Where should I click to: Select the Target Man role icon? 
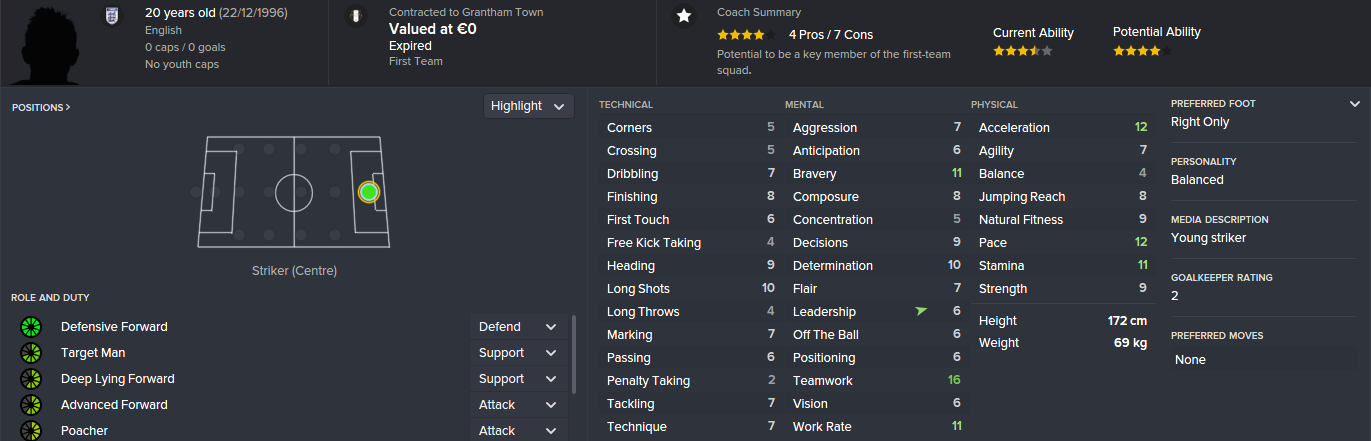[31, 353]
